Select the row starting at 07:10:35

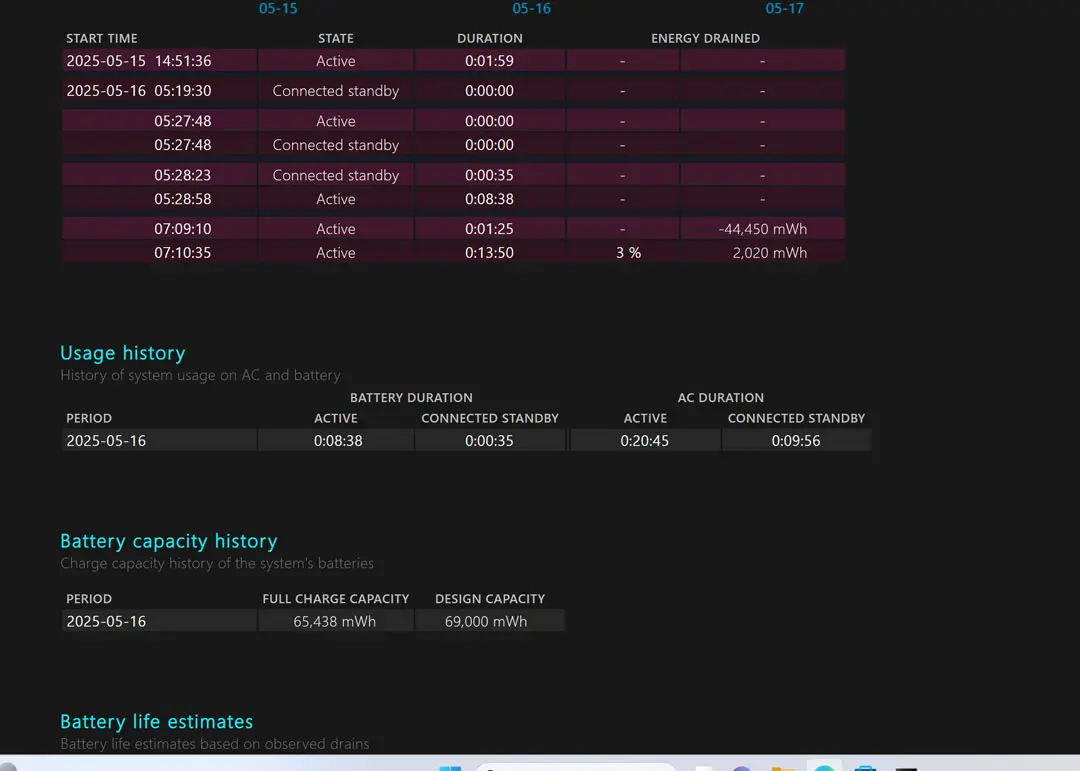(182, 253)
